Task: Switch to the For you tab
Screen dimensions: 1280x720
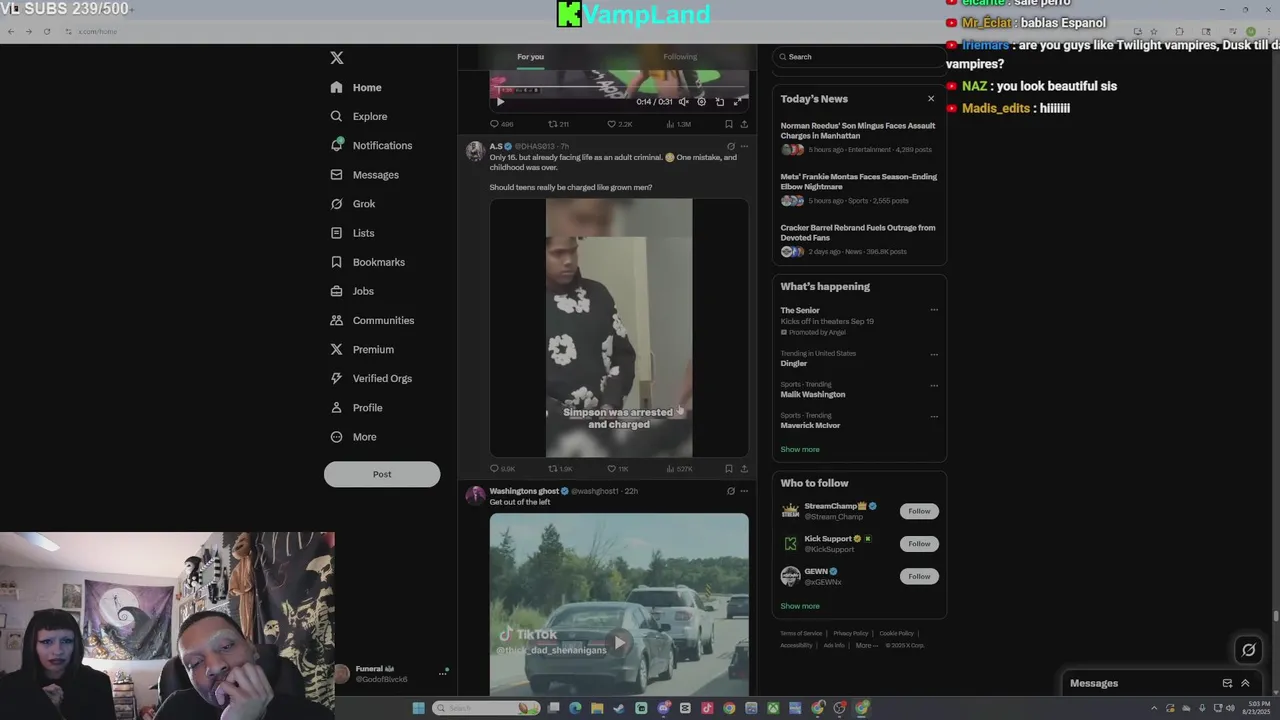Action: (531, 57)
